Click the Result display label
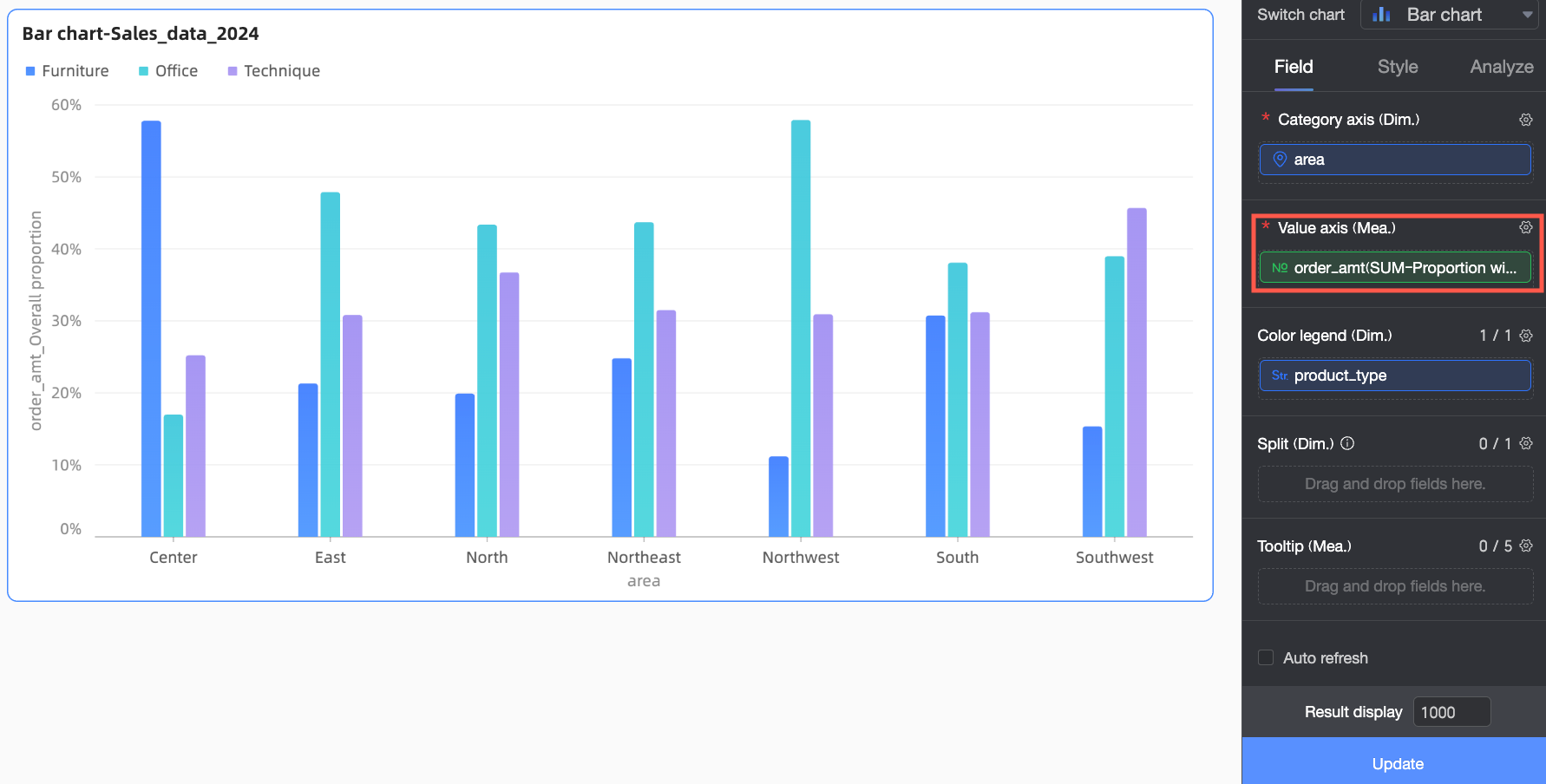Image resolution: width=1546 pixels, height=784 pixels. [1353, 712]
